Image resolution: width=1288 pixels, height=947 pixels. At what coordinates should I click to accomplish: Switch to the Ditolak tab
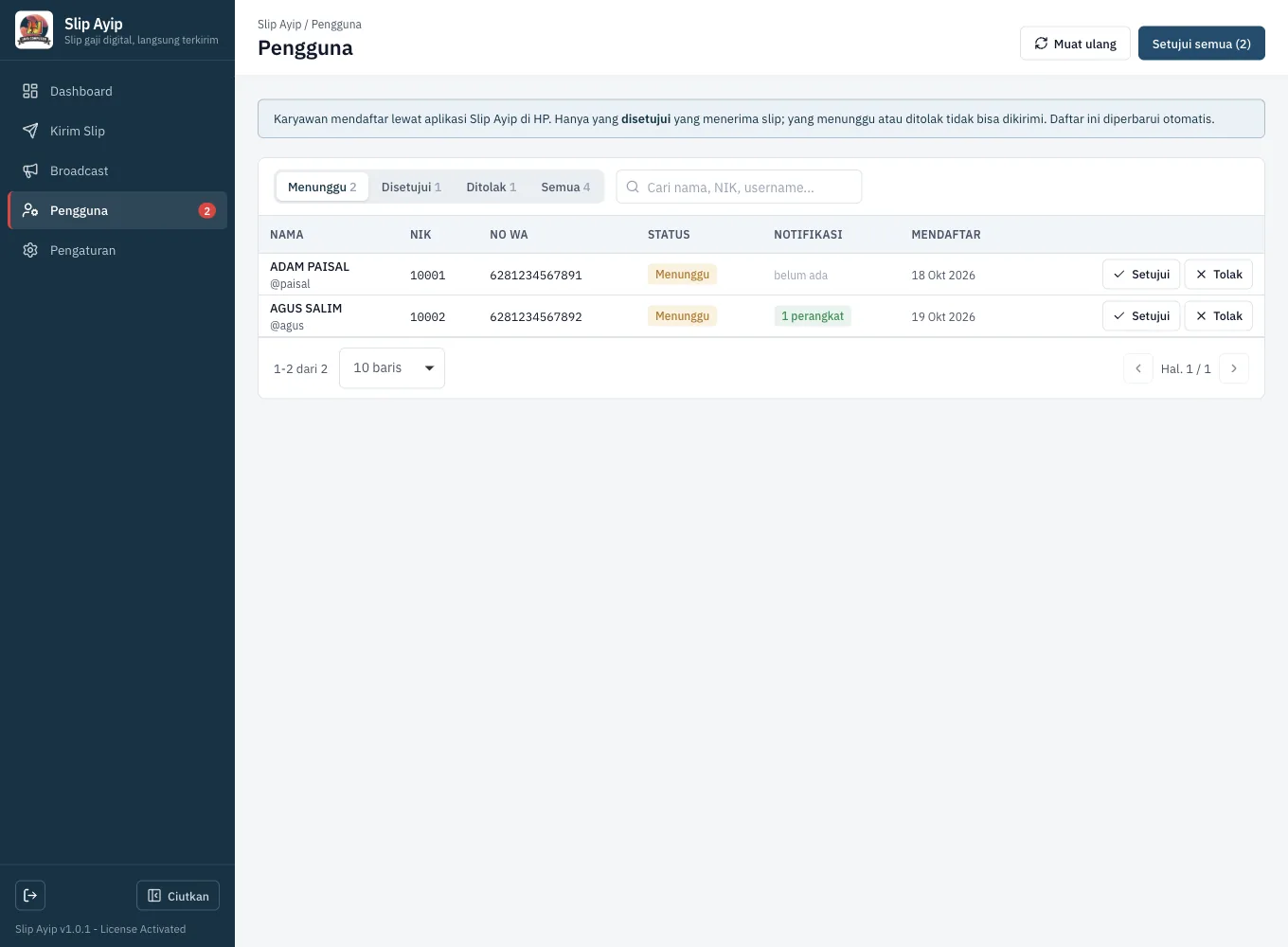coord(491,187)
